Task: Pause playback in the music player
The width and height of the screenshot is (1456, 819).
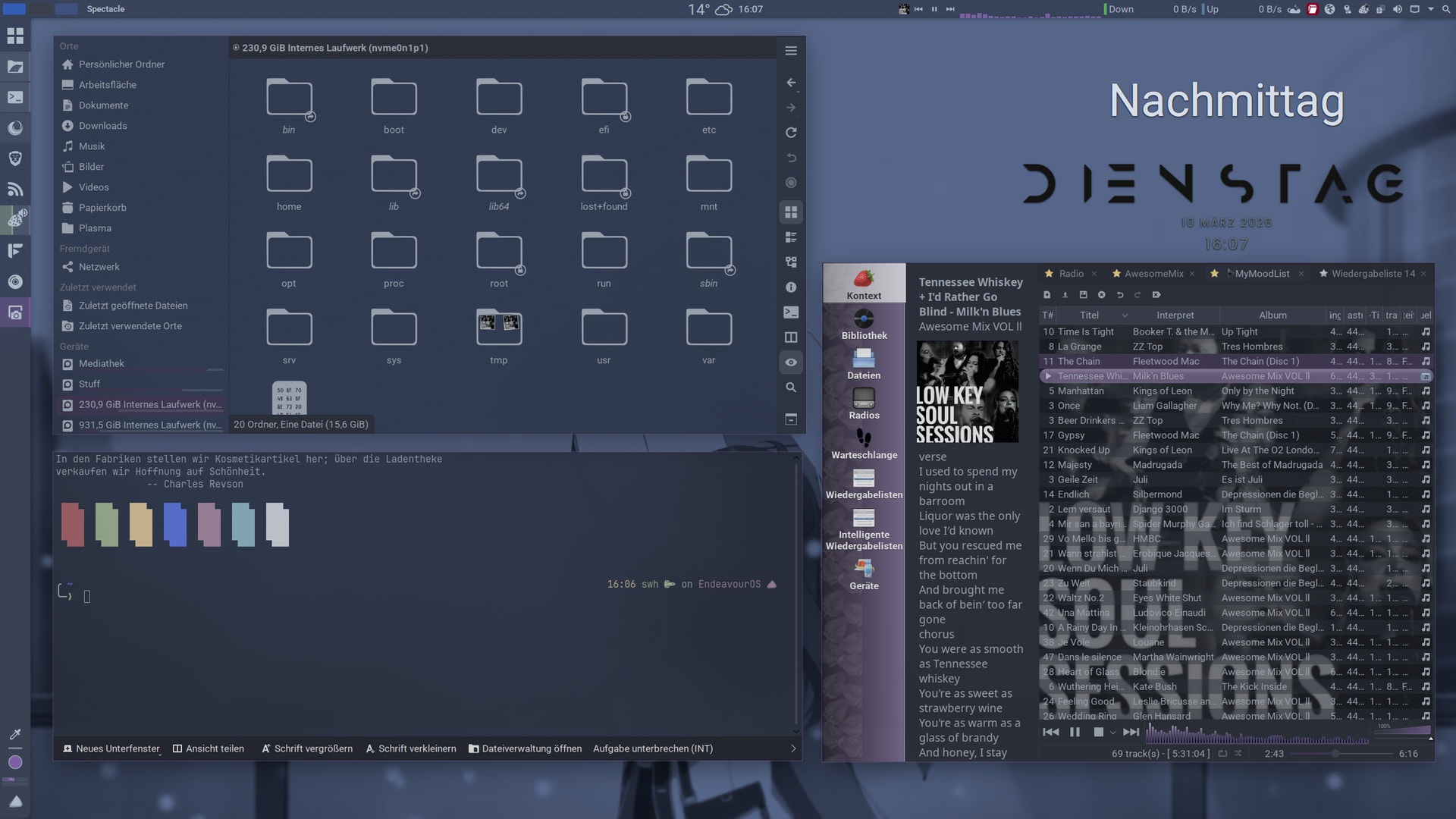Action: tap(1075, 733)
